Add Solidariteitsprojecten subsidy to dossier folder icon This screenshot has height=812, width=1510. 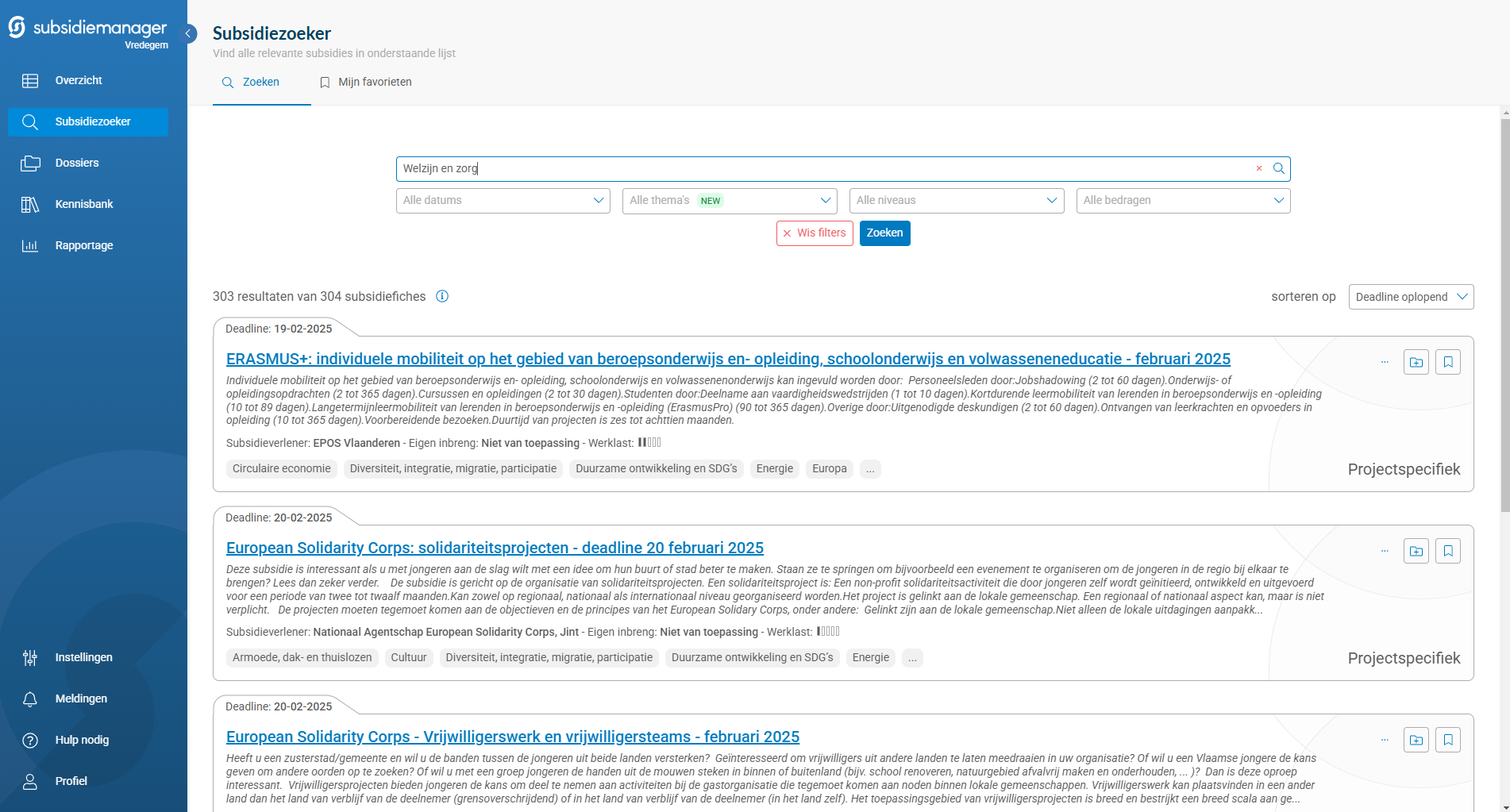tap(1416, 551)
